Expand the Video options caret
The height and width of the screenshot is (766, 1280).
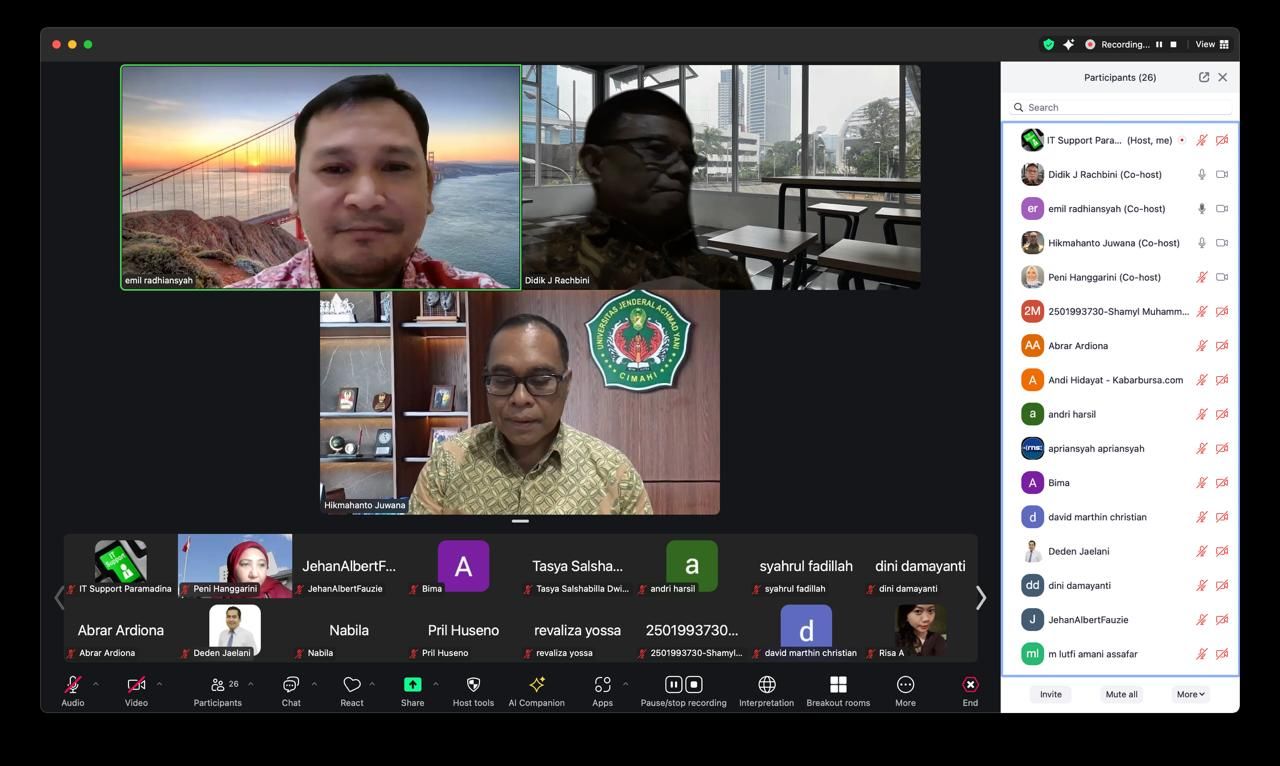[x=158, y=682]
